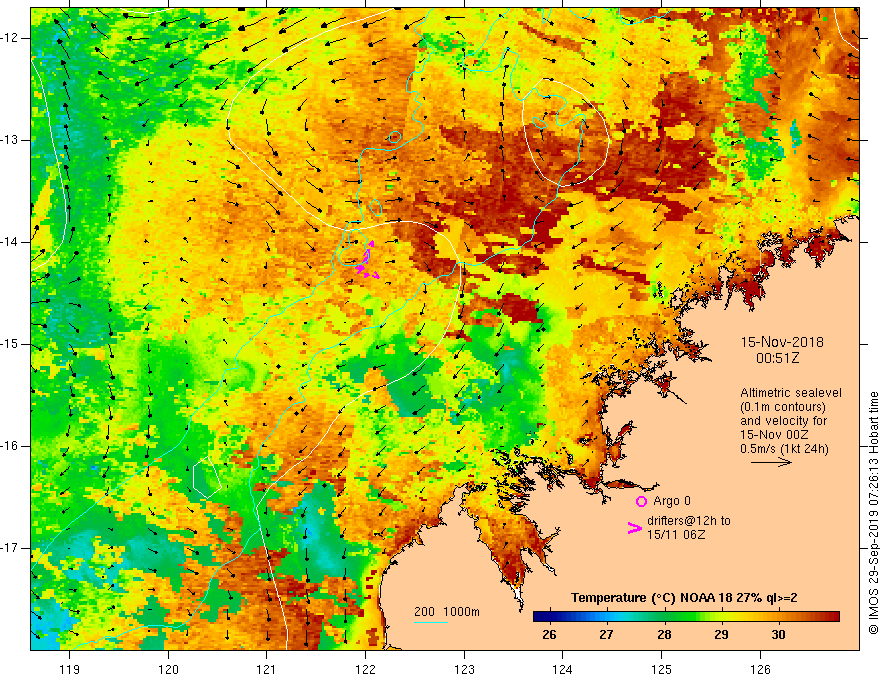Click the latitude axis label -12
Viewport: 880px width, 680px height.
tap(11, 38)
